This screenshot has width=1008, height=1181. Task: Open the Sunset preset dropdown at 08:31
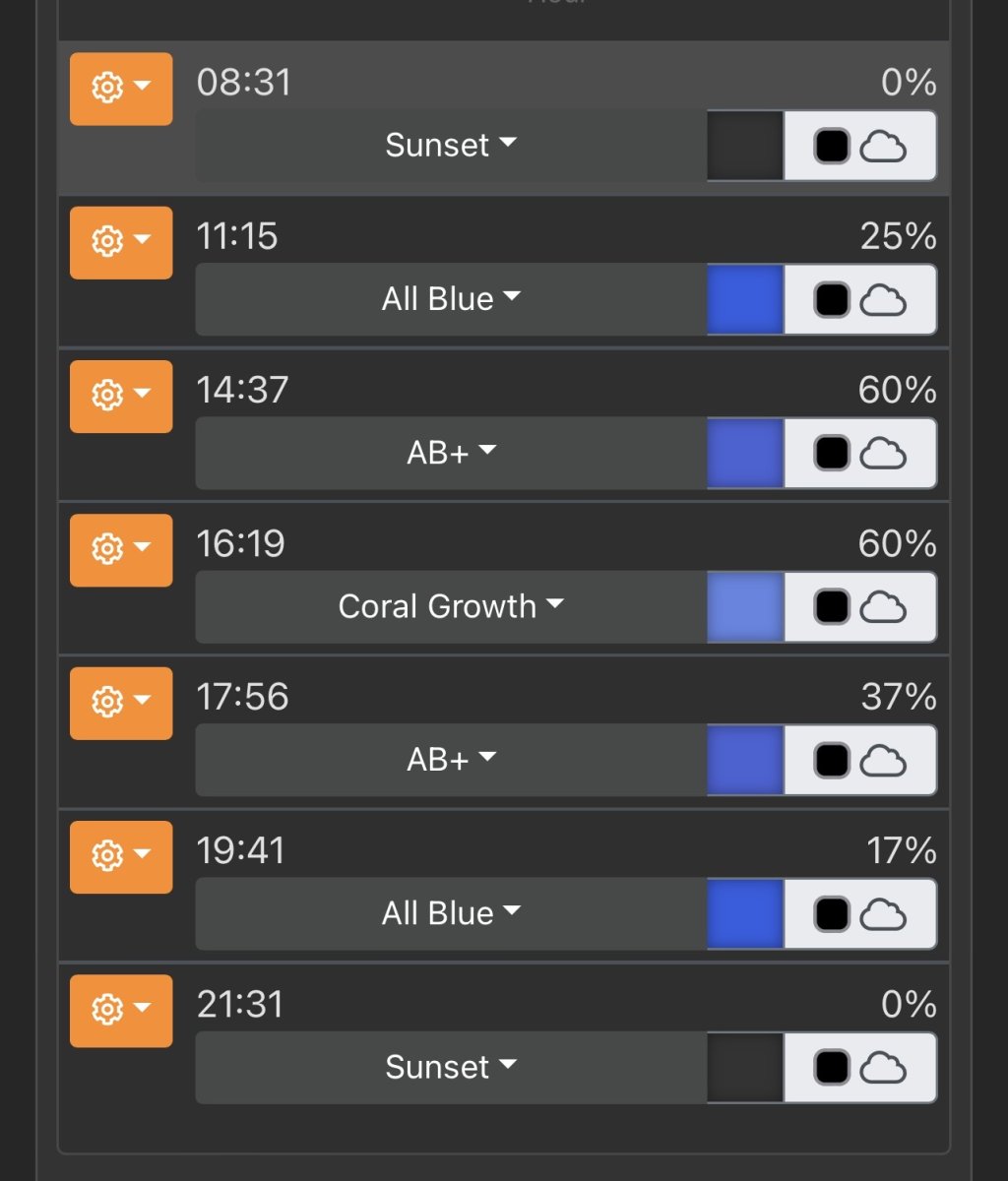pos(451,146)
